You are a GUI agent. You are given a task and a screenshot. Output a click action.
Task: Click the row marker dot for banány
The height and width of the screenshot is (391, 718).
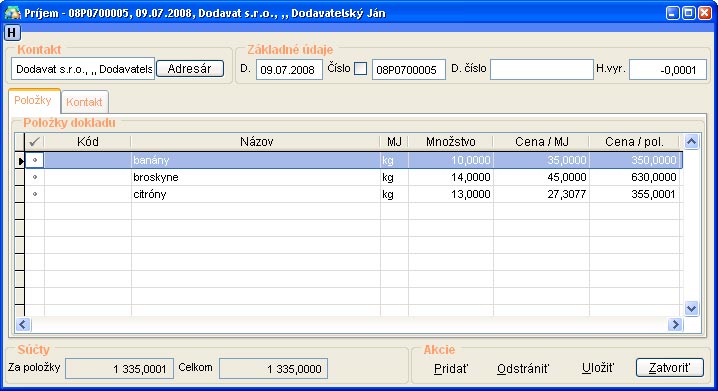(x=35, y=160)
